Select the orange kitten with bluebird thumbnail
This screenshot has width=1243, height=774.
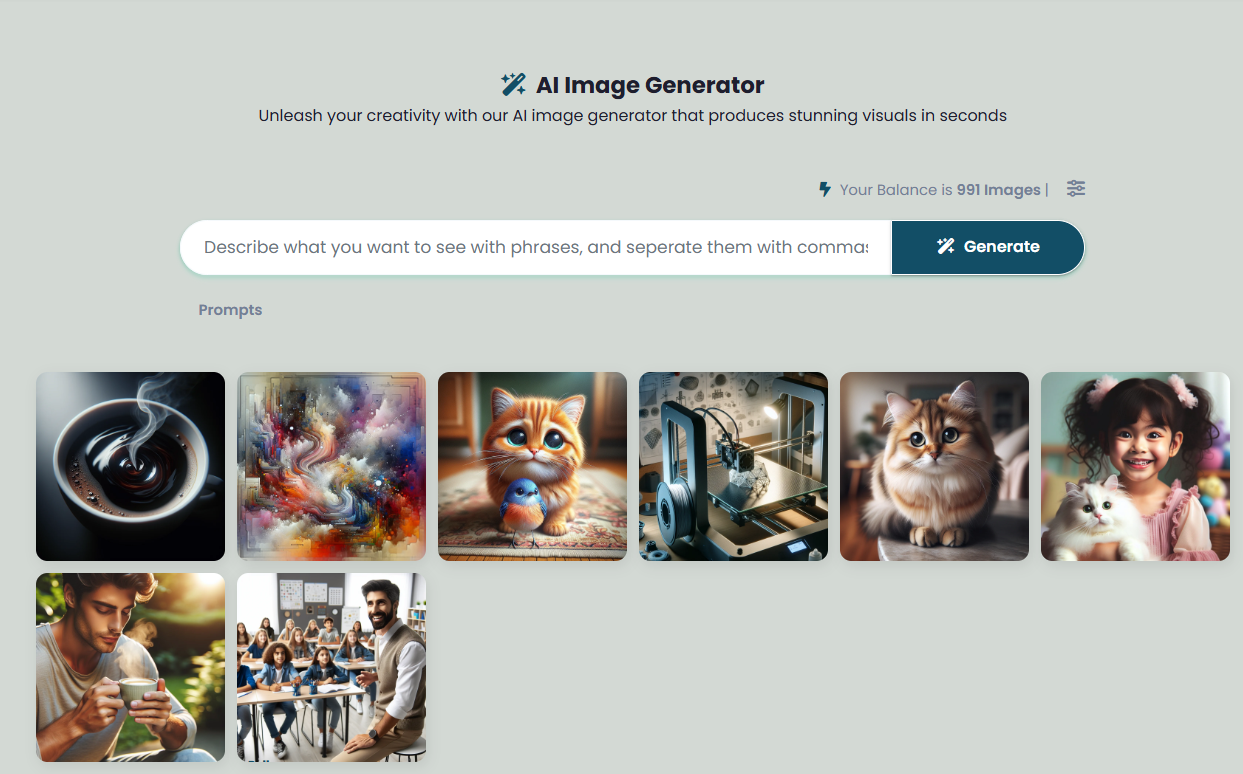coord(532,466)
